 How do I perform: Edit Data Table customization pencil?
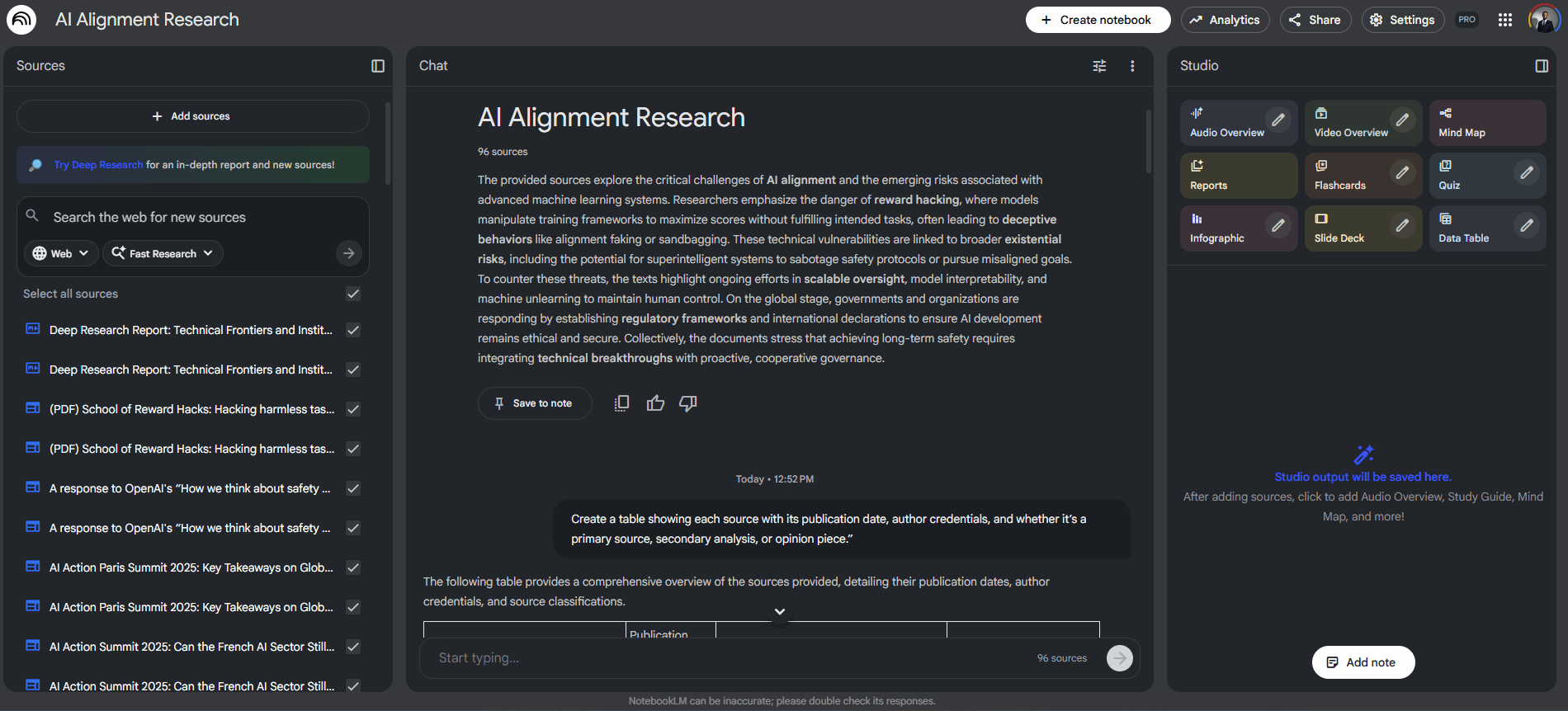point(1528,225)
